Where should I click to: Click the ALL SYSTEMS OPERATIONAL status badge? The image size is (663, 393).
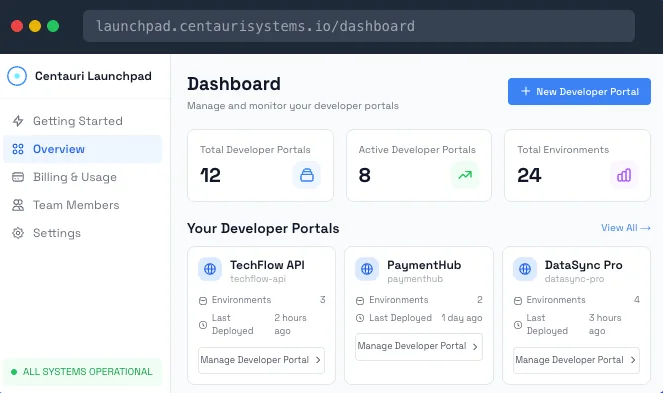(x=82, y=372)
